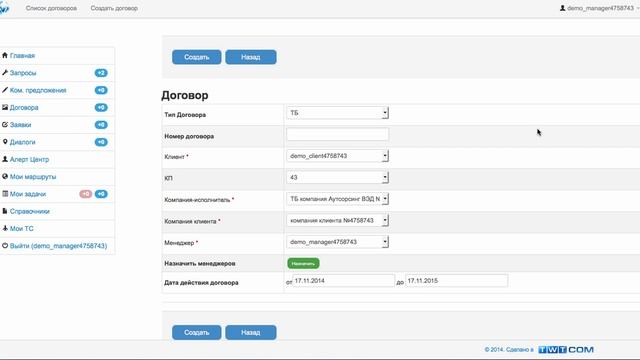The image size is (640, 360).
Task: Click the site logo in top-left corner
Action: pyautogui.click(x=4, y=8)
